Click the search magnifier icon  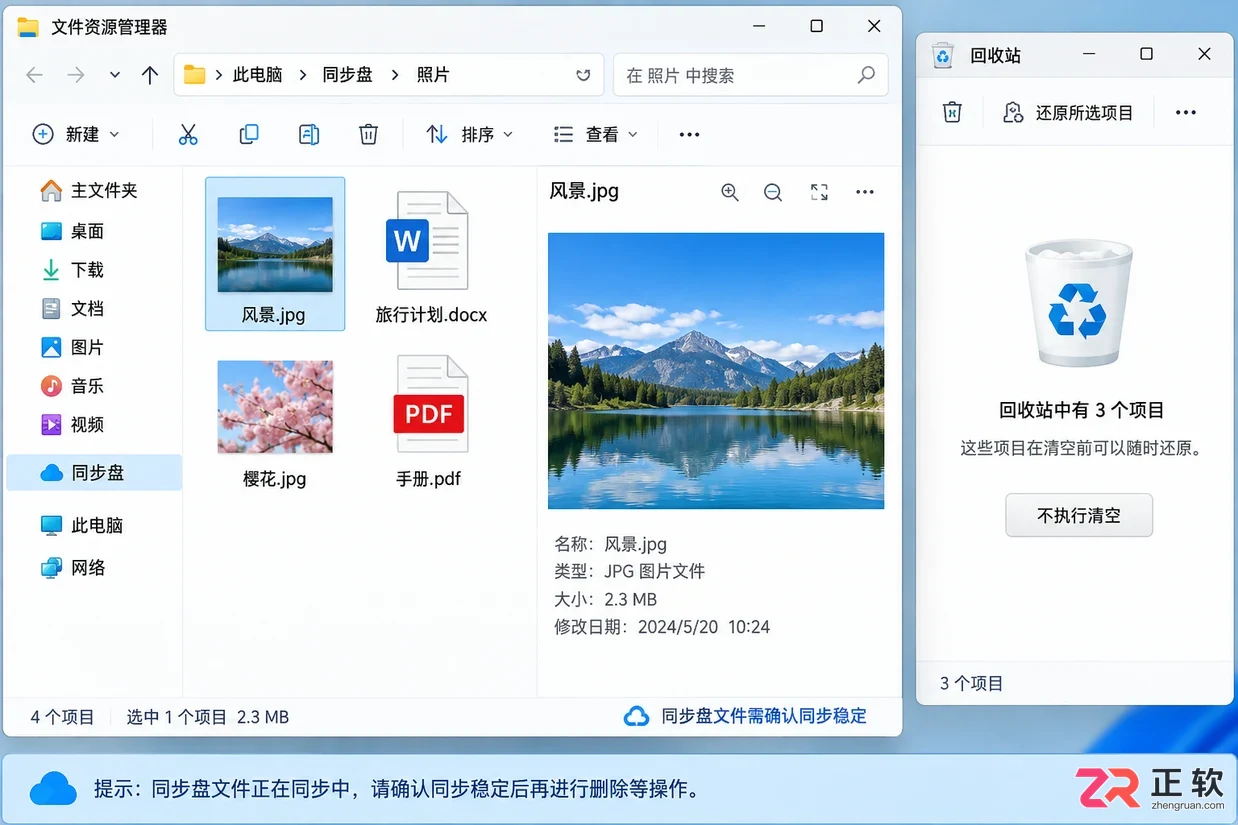pos(866,75)
